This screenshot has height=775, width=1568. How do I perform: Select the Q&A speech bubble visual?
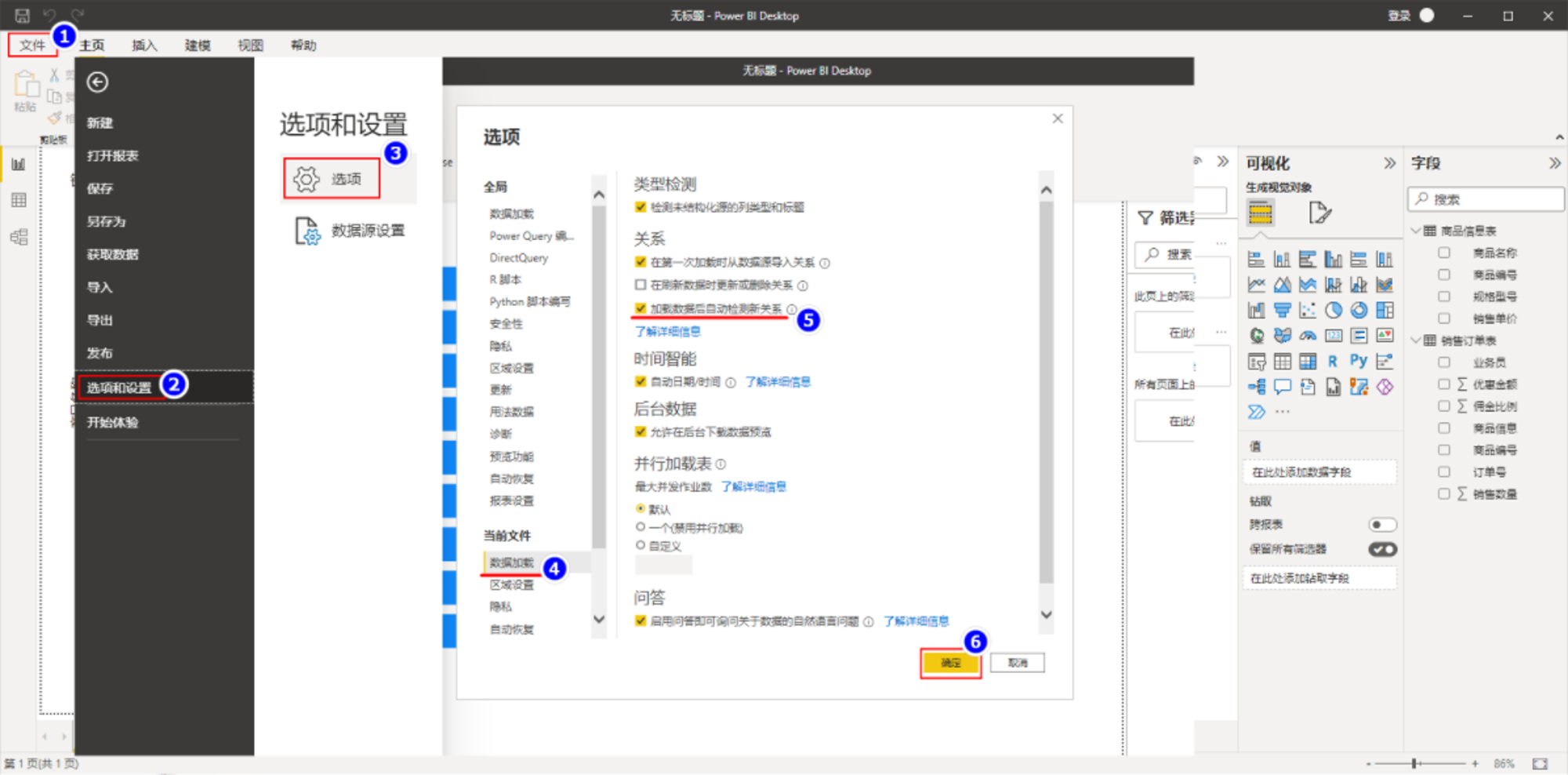pyautogui.click(x=1282, y=387)
